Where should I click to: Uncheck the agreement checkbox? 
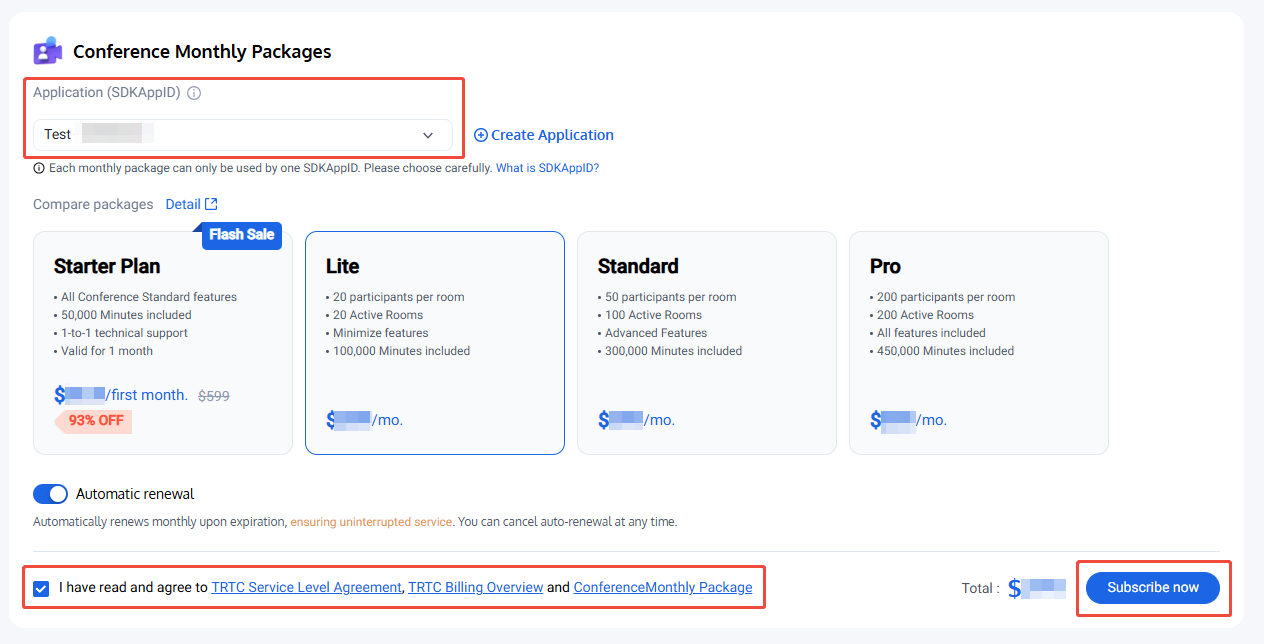(41, 588)
